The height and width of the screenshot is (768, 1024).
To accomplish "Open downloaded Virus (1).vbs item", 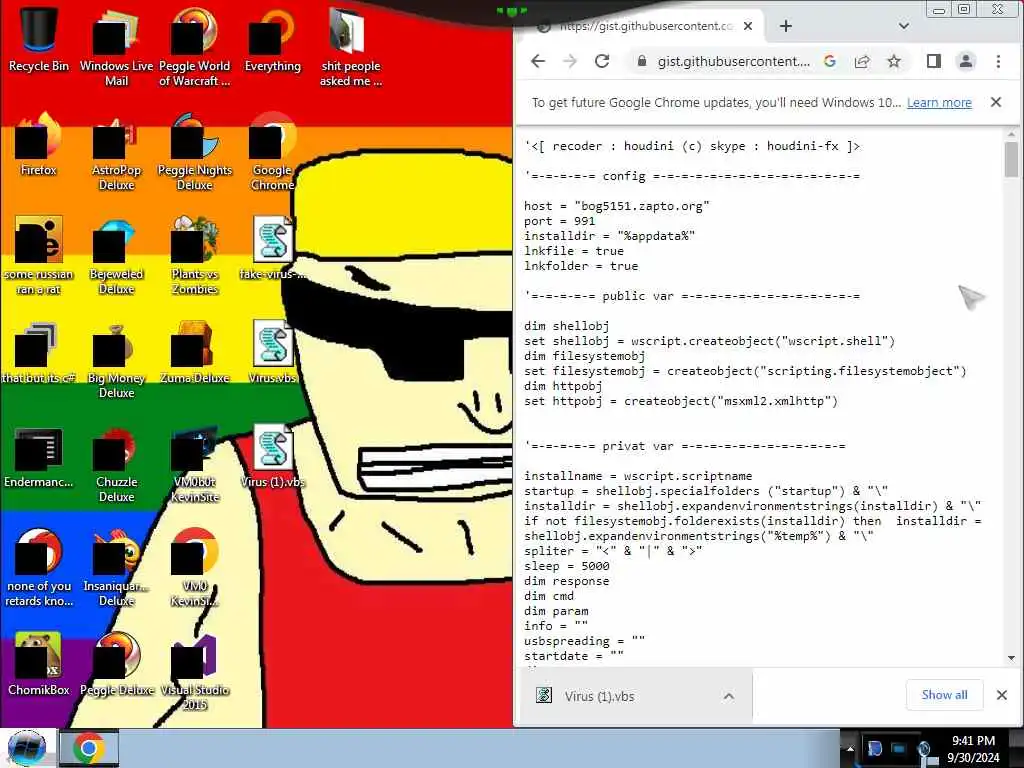I will point(599,696).
